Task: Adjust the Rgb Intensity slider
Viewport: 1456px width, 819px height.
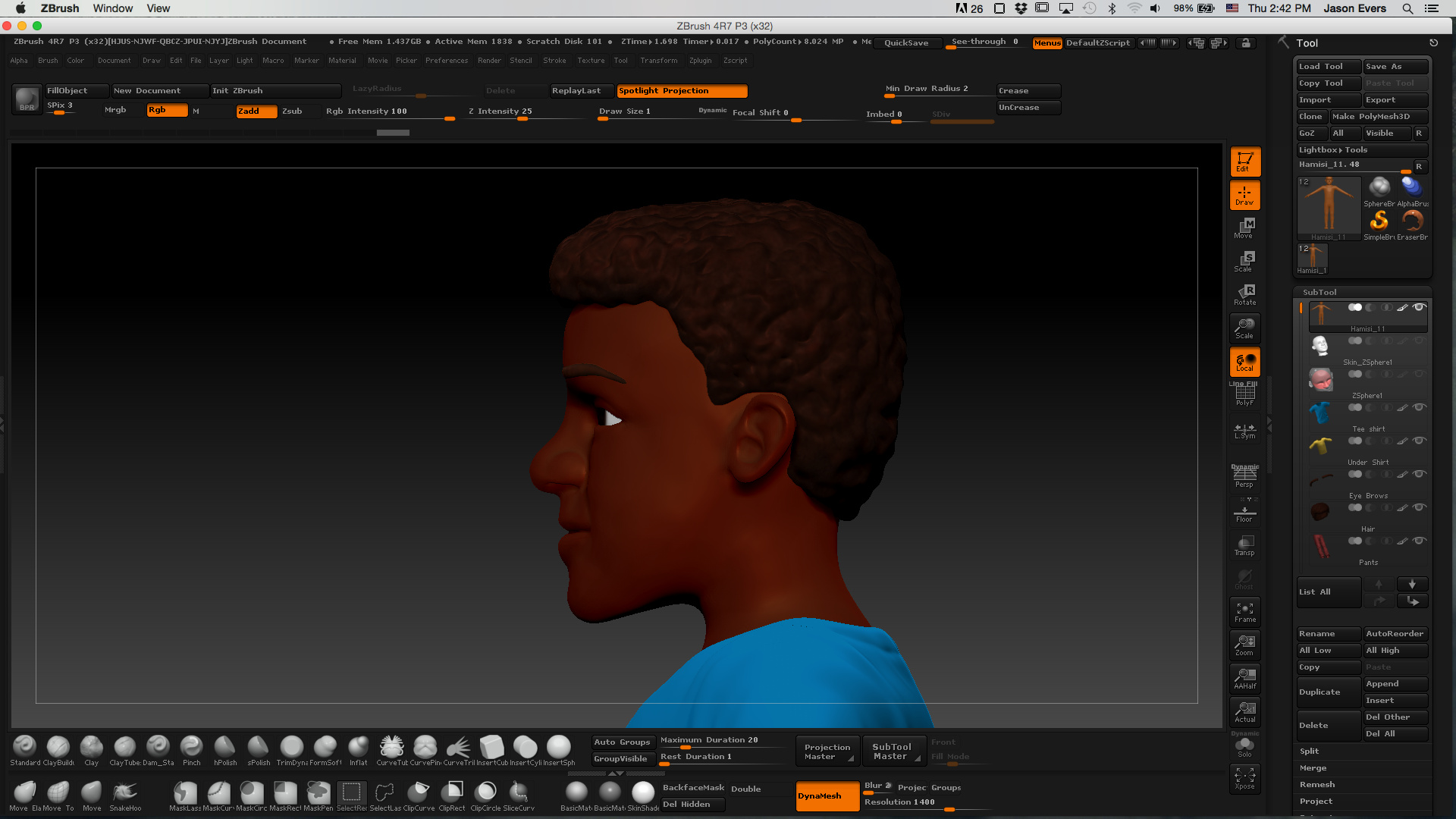Action: 390,112
